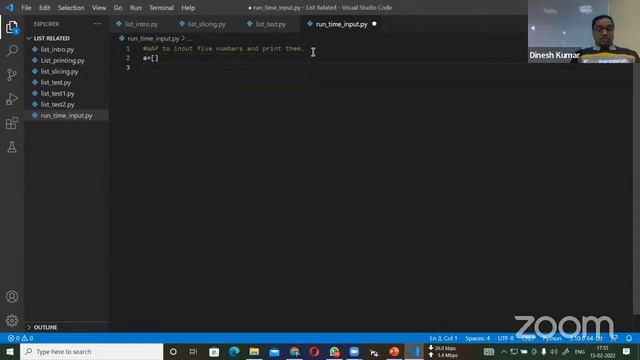Open Zoom app from taskbar

click(x=354, y=351)
